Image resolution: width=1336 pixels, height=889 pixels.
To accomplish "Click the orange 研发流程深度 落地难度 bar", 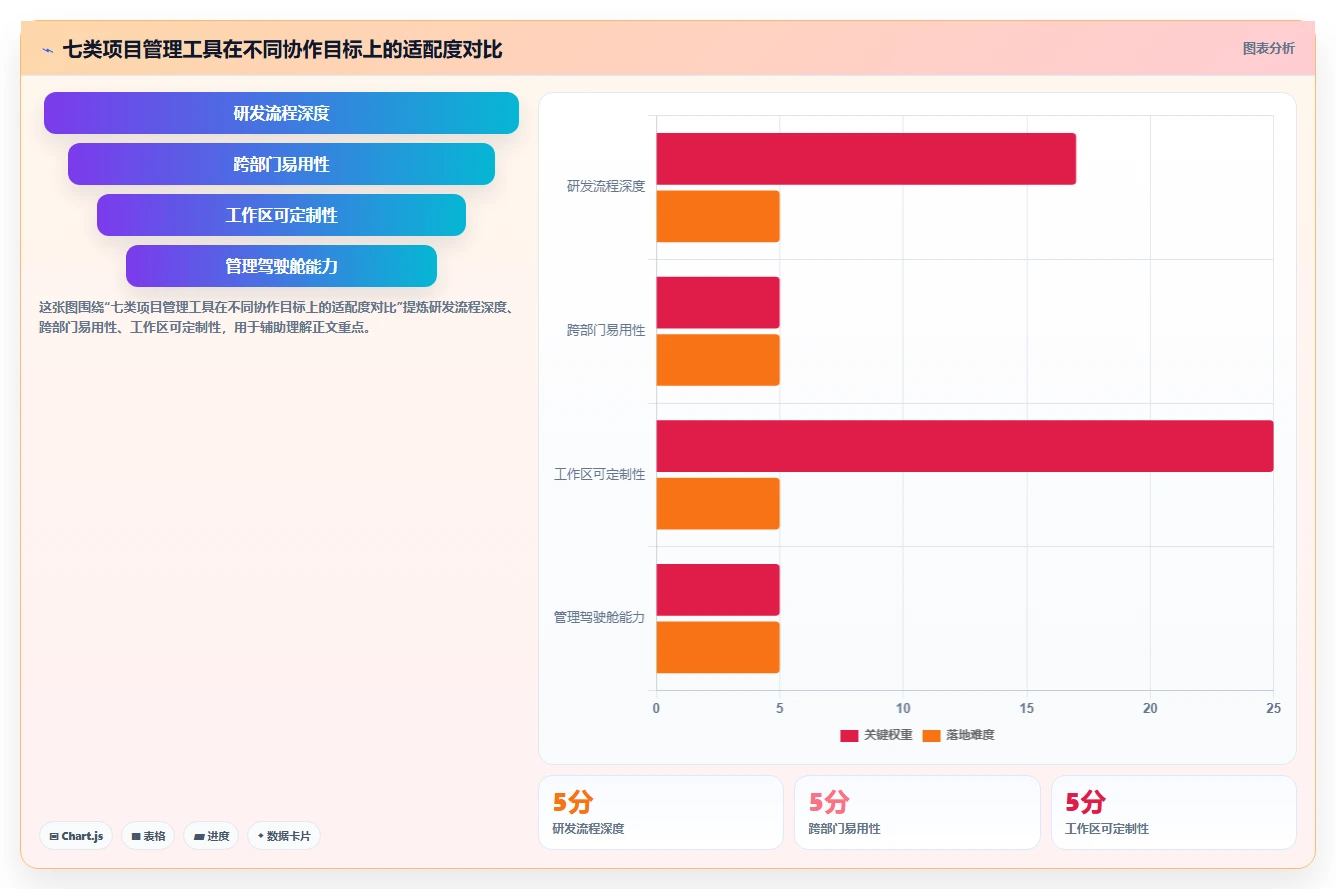I will [718, 216].
